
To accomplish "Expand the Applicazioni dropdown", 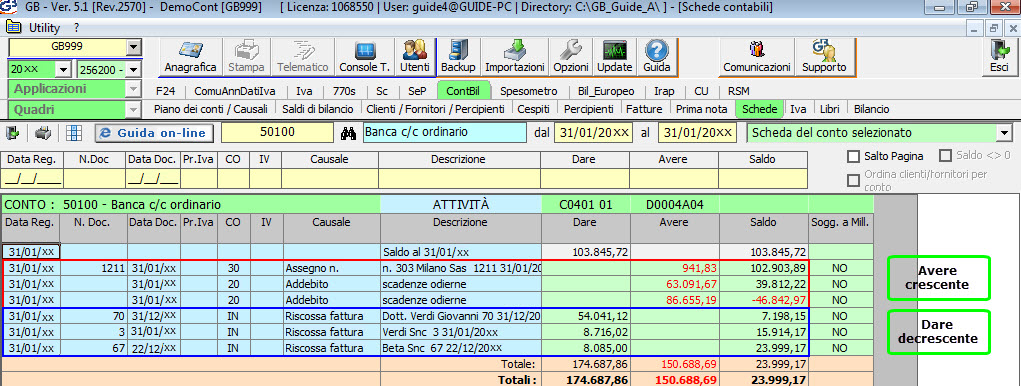I will (133, 89).
